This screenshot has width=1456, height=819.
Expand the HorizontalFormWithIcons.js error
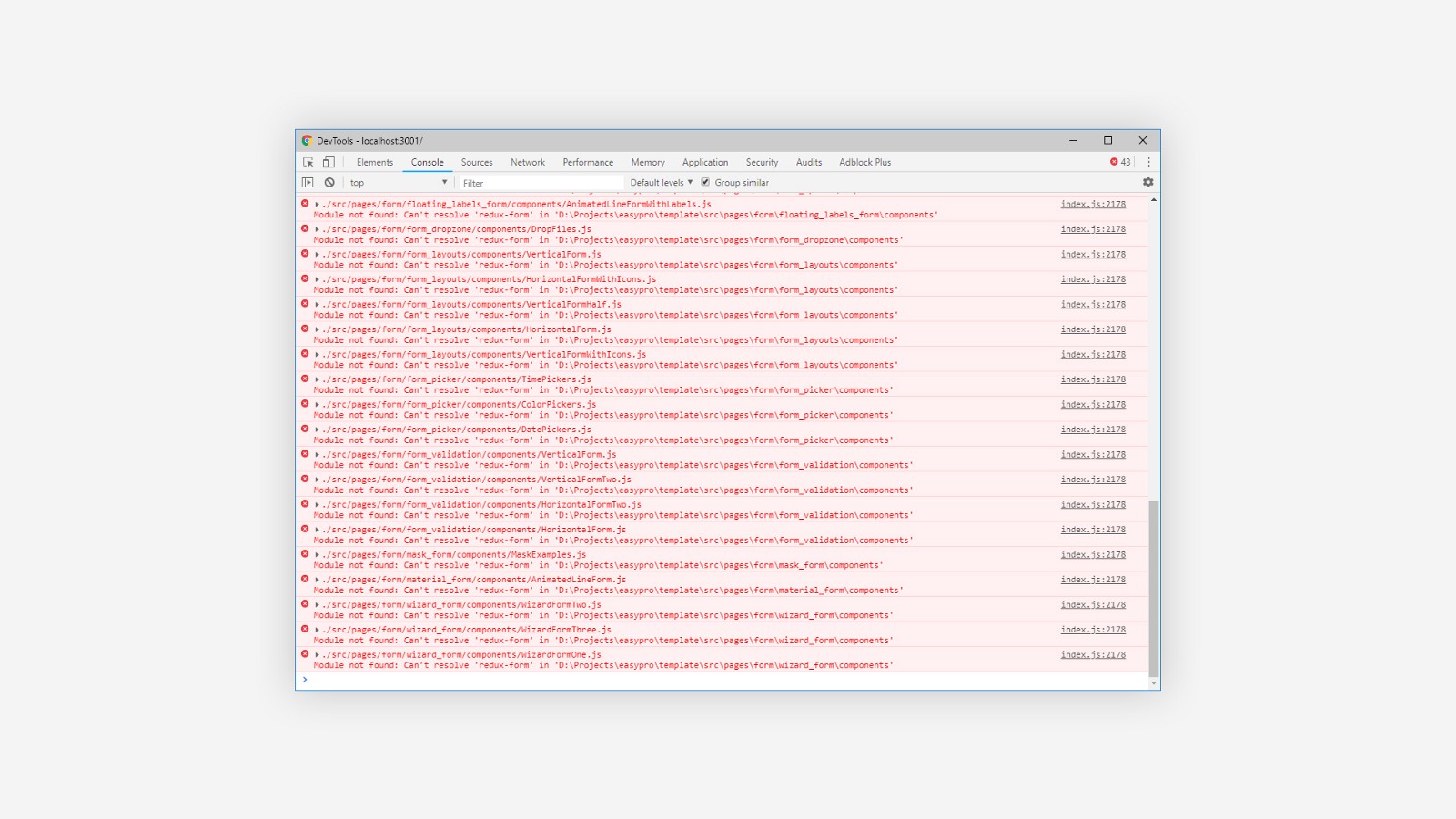317,279
